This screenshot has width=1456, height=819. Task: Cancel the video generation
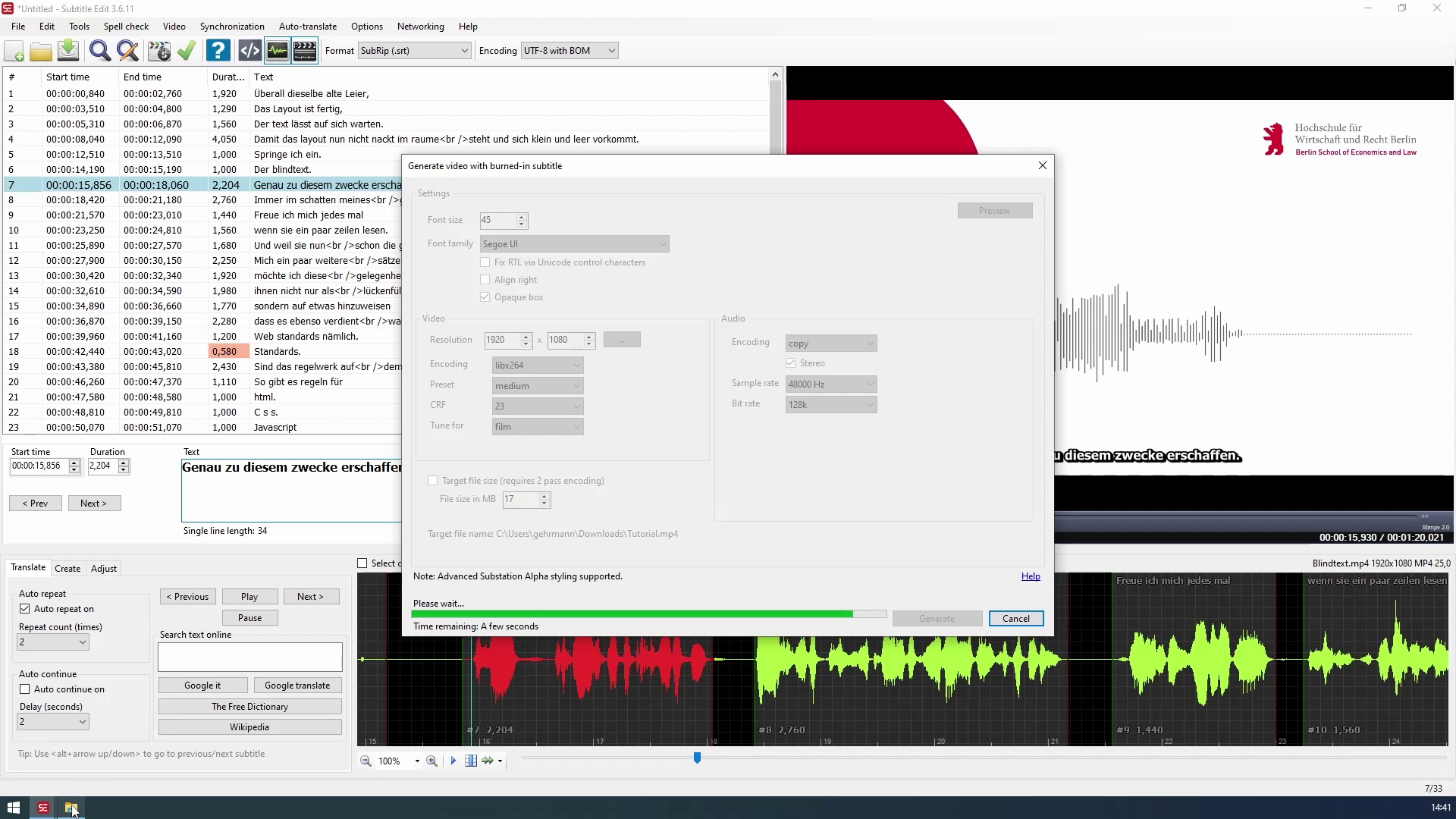[x=1015, y=619]
